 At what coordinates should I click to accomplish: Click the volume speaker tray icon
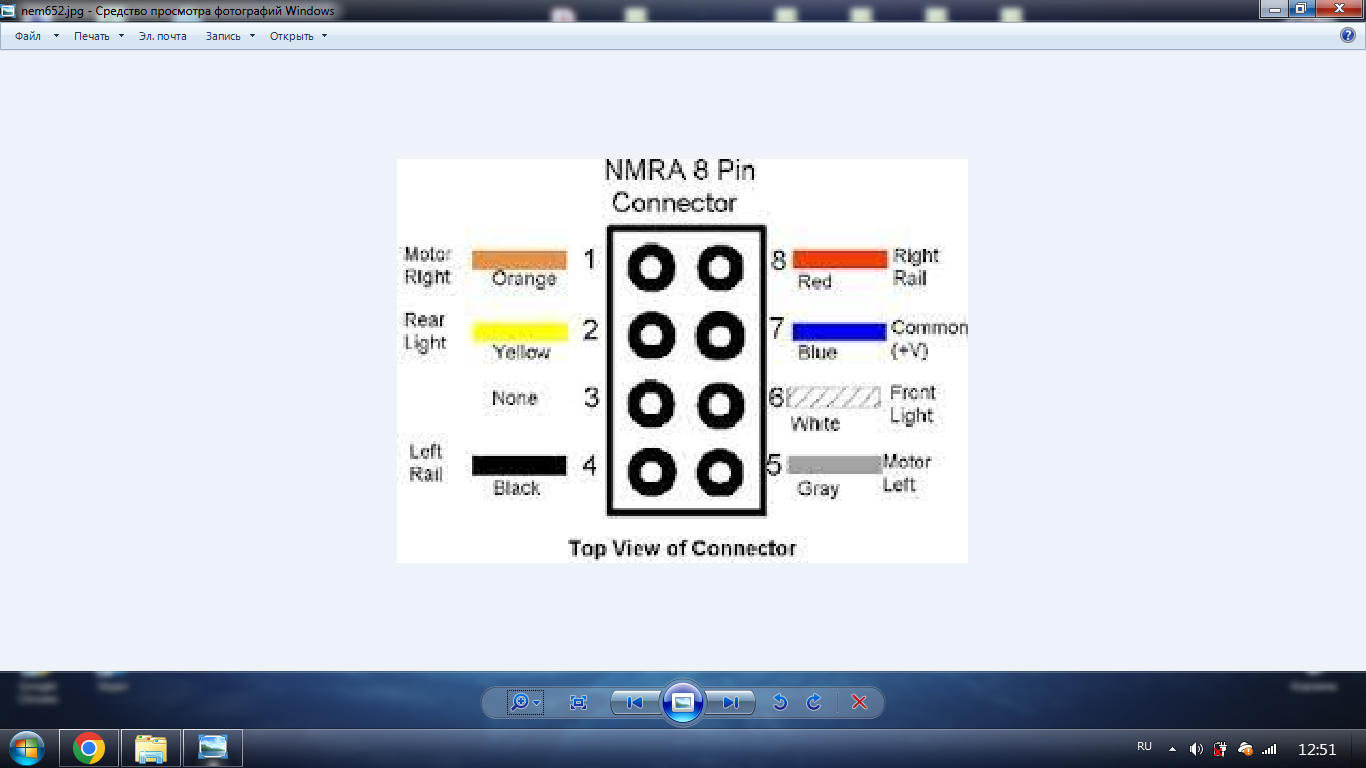(x=1196, y=749)
